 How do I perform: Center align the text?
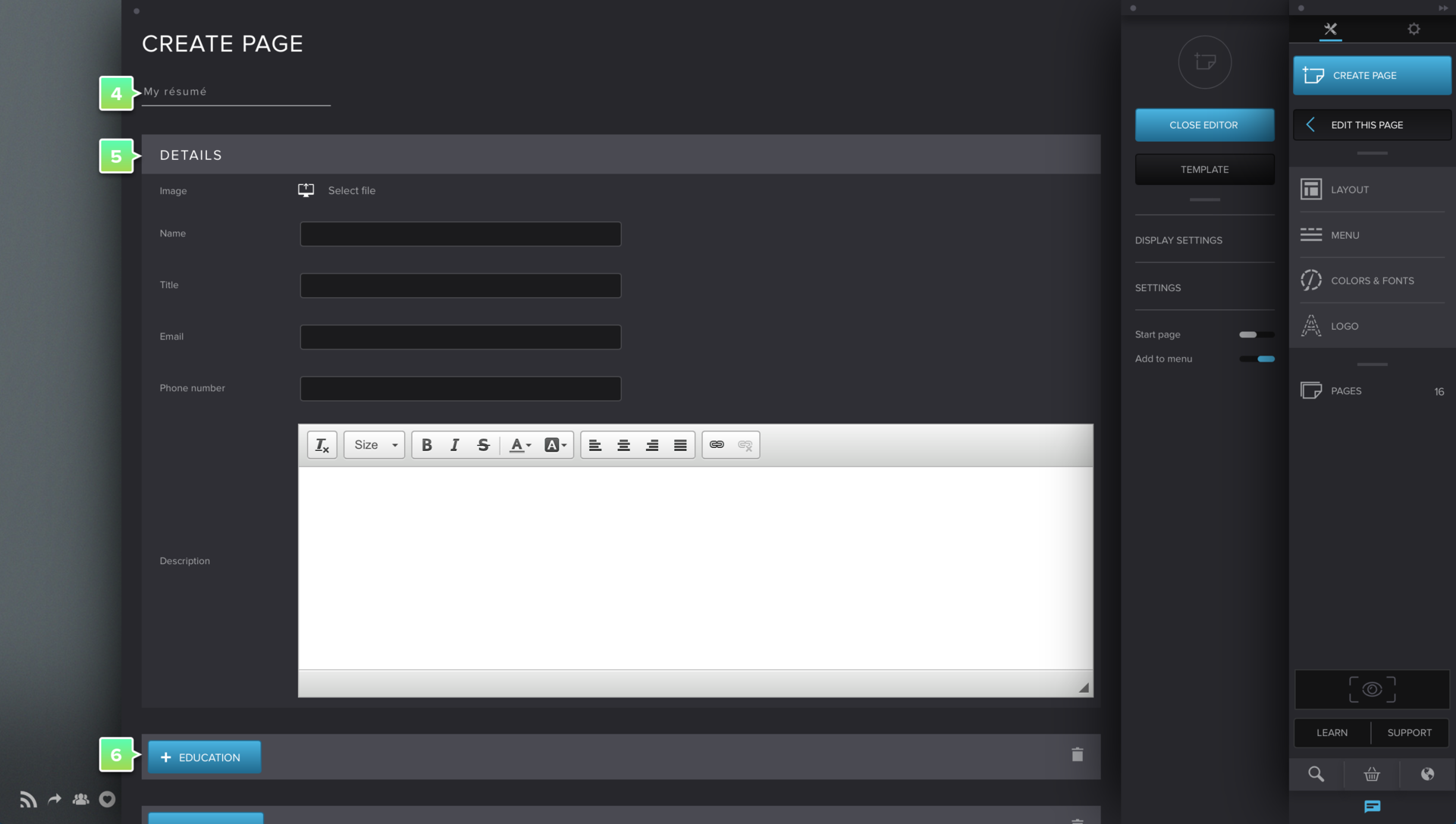[x=623, y=445]
